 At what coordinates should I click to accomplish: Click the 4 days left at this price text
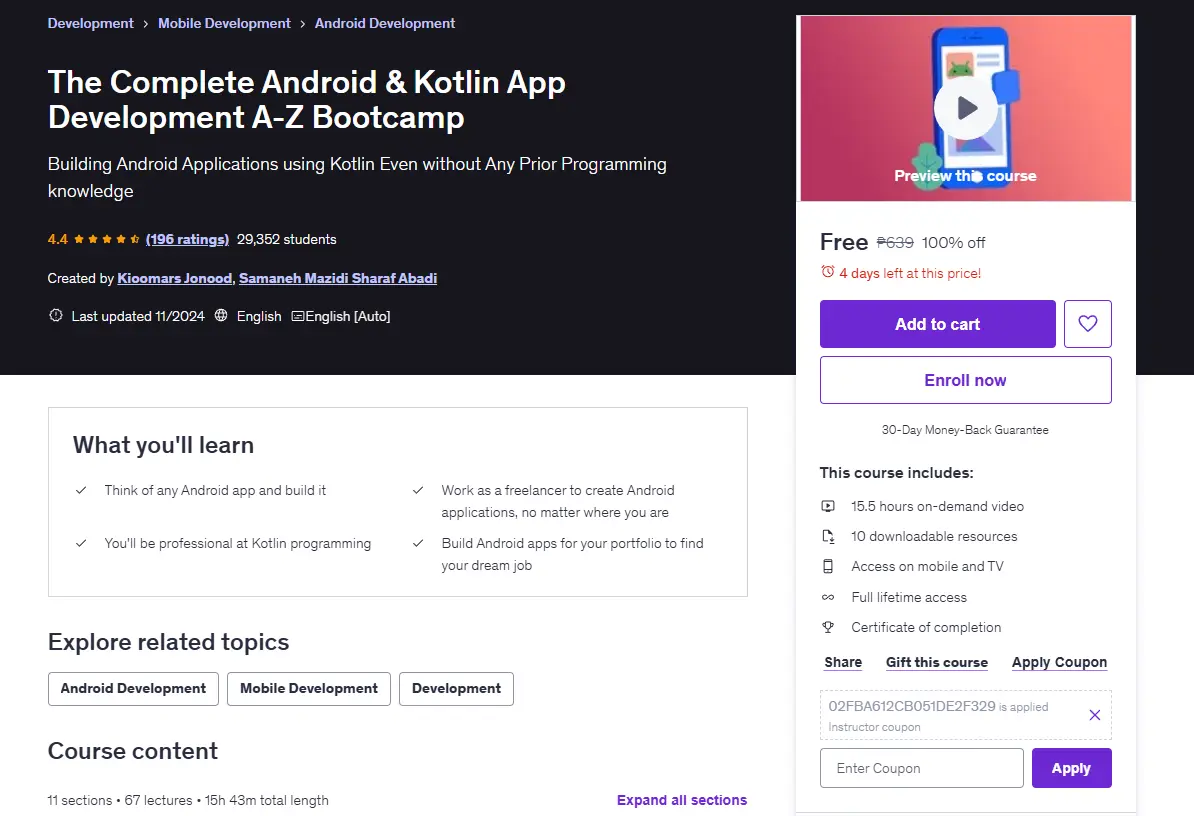910,273
